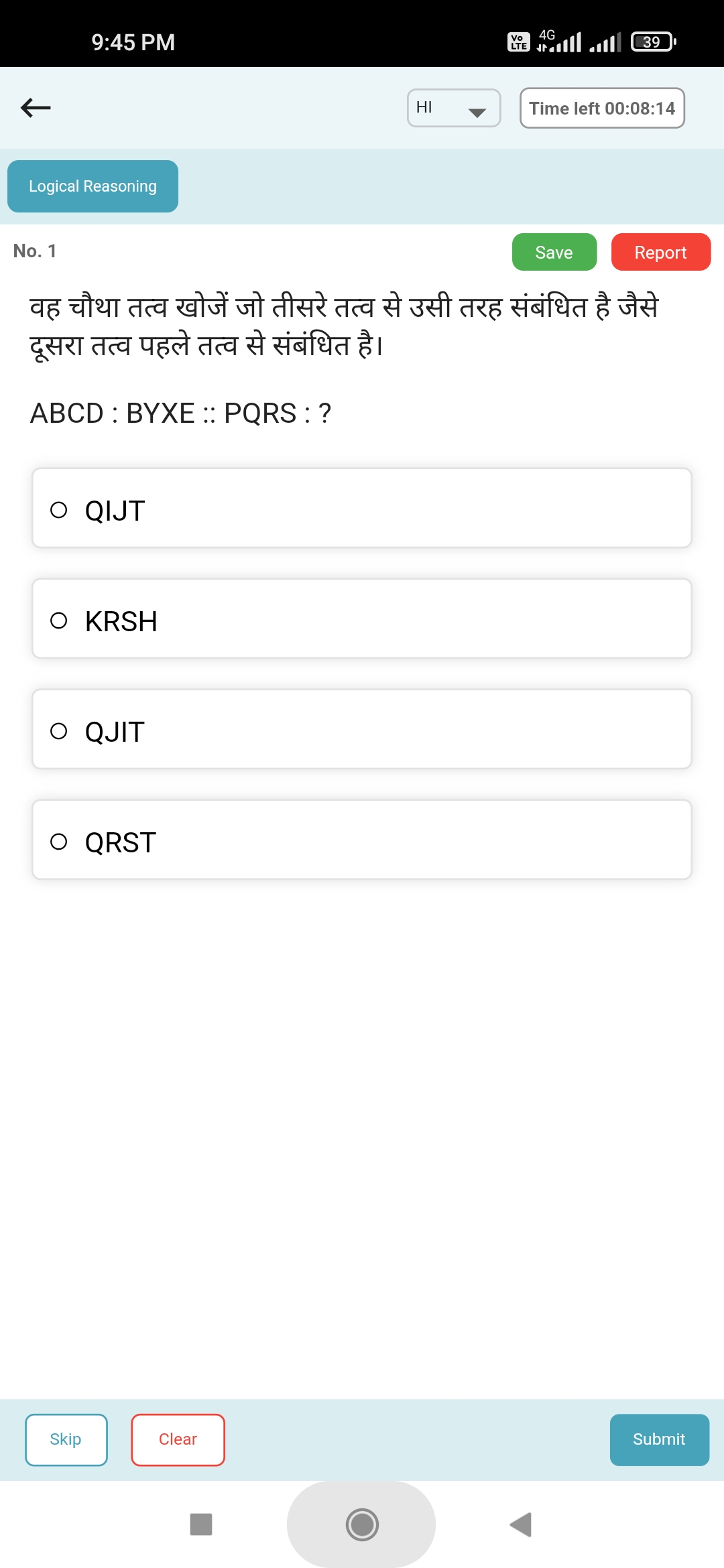
Task: Open the HI language dropdown
Action: [454, 108]
